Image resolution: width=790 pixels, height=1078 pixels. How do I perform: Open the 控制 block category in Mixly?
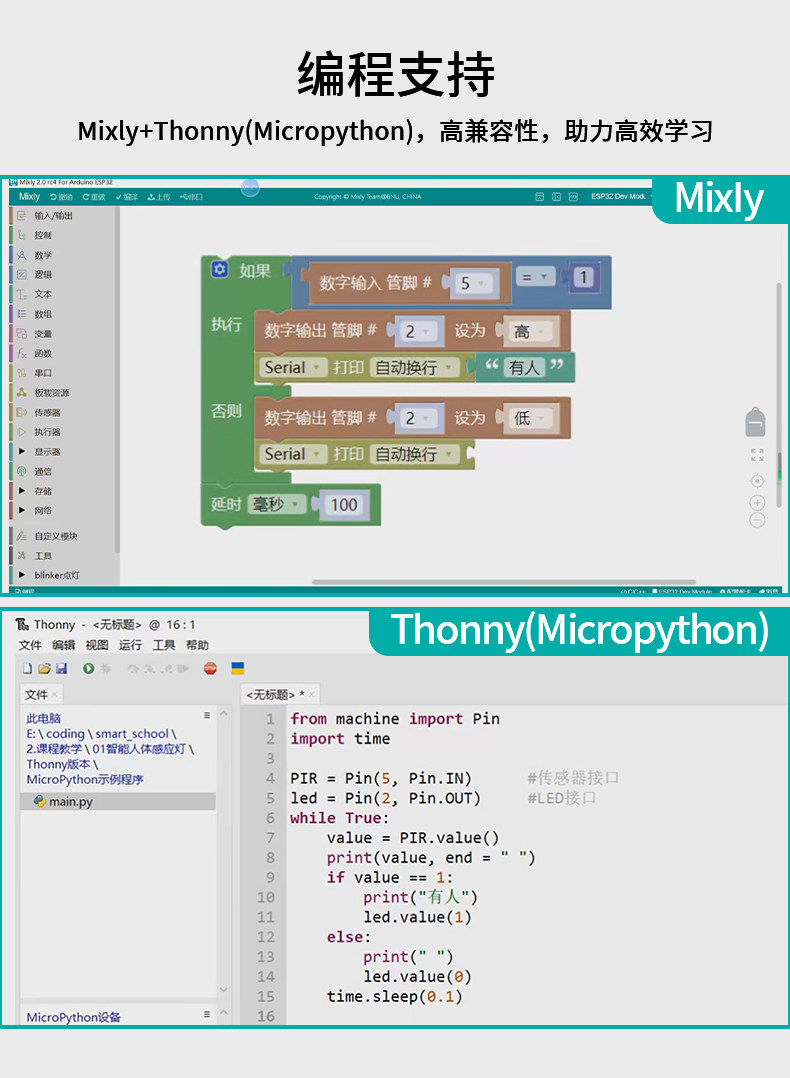pyautogui.click(x=43, y=235)
